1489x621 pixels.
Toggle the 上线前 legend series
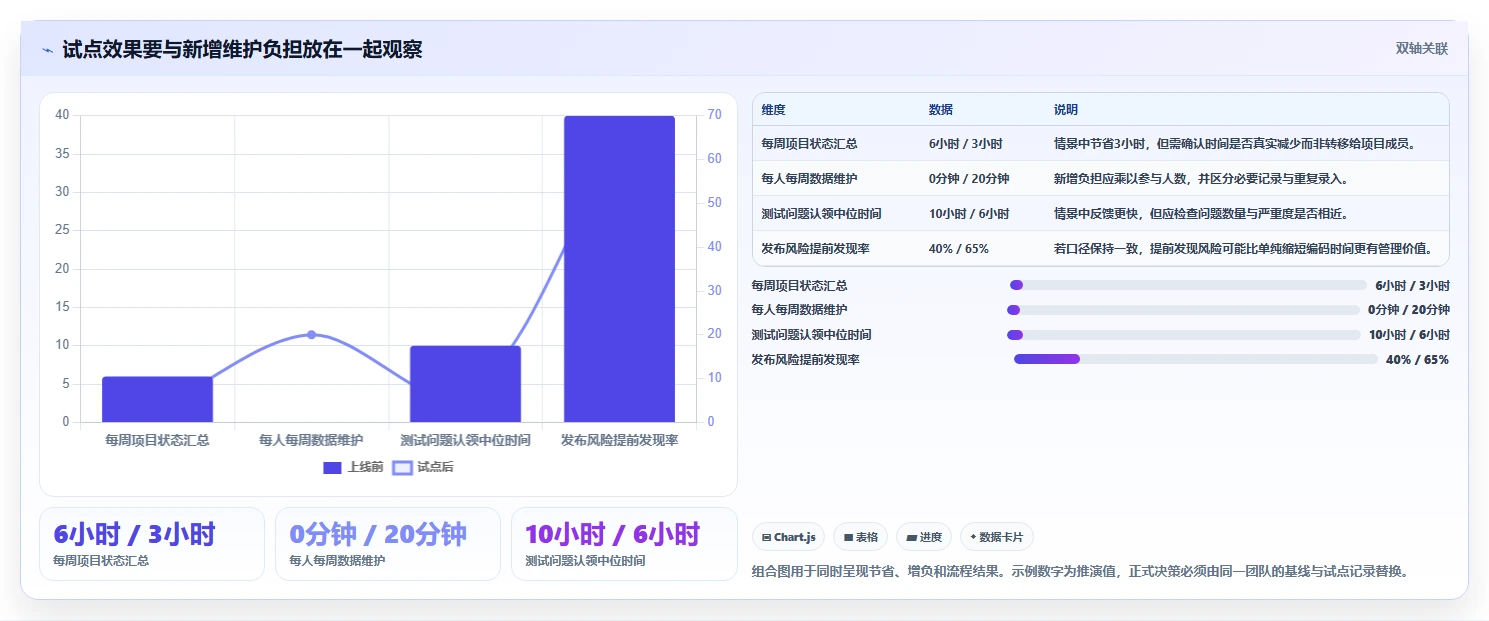(353, 467)
